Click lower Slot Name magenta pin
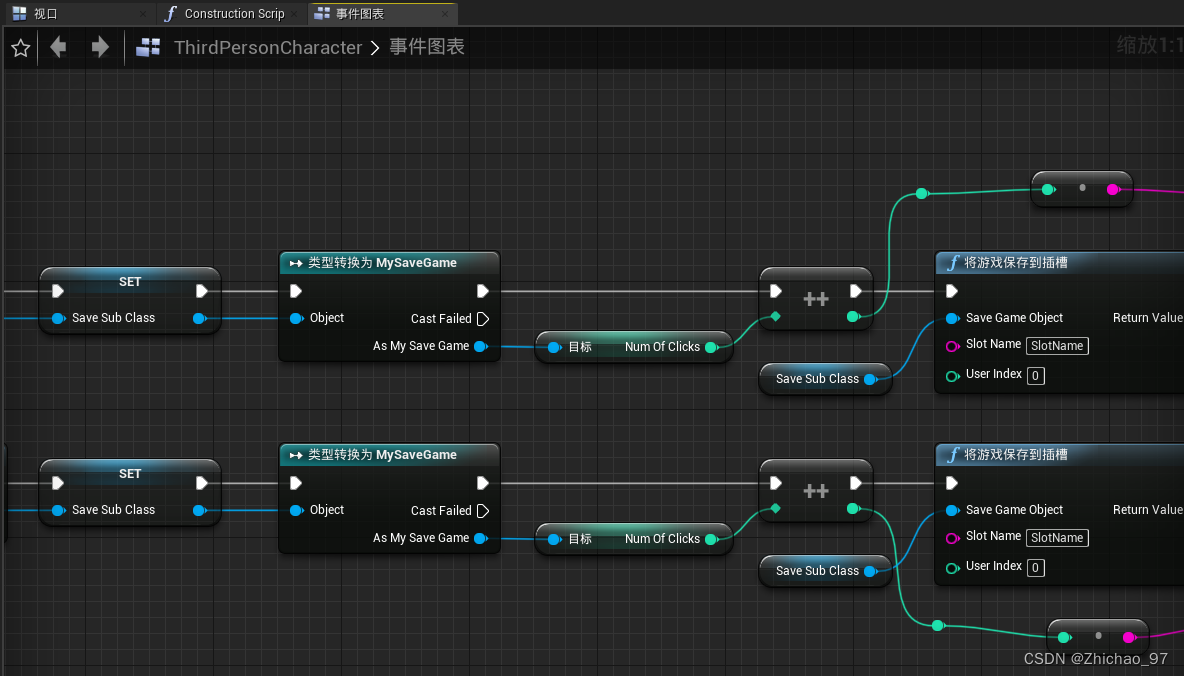 pyautogui.click(x=953, y=538)
